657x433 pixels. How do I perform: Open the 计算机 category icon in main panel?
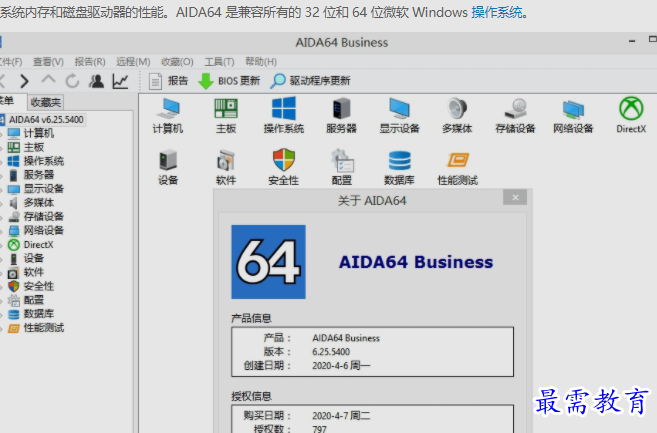coord(168,115)
